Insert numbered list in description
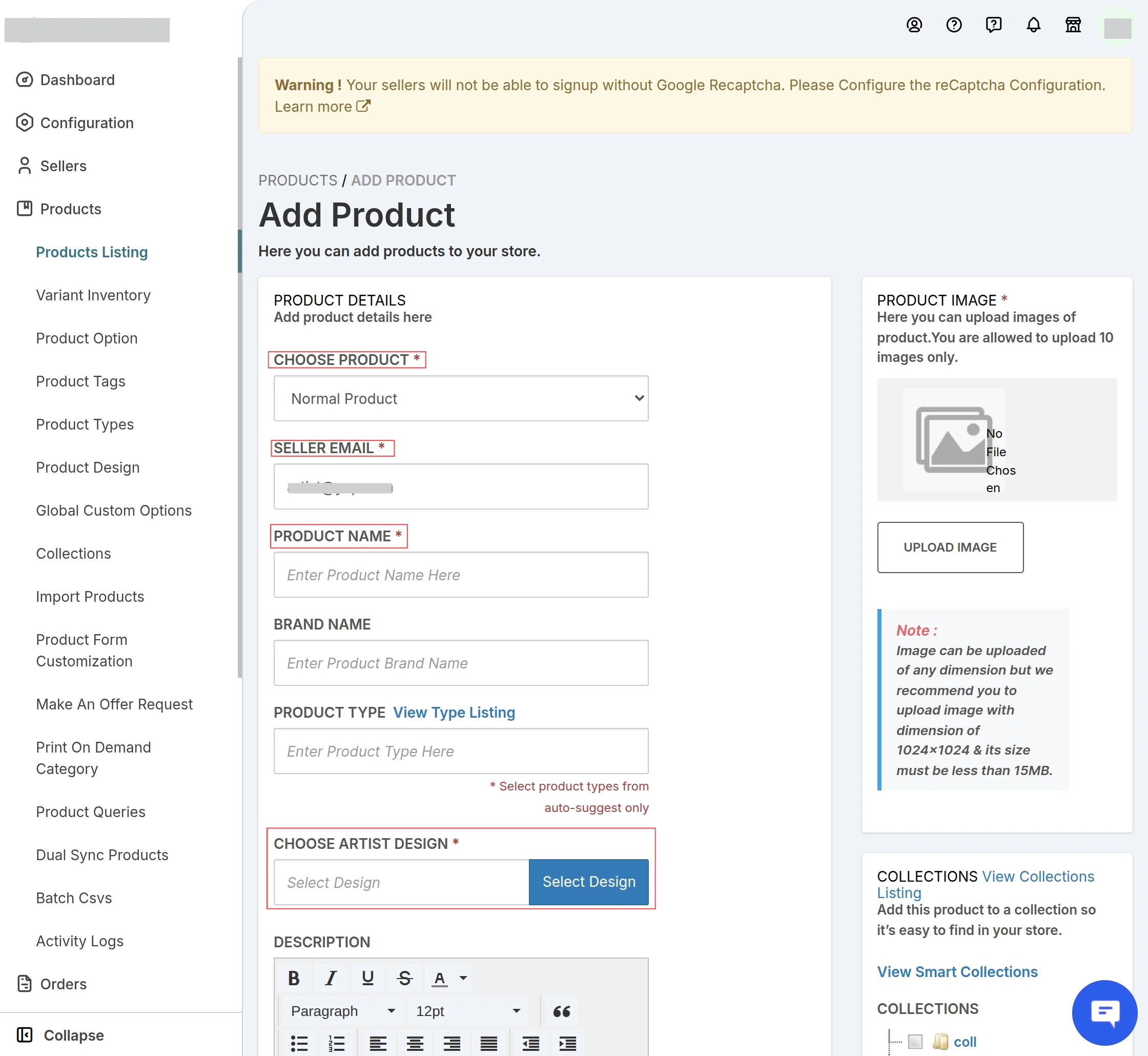Image resolution: width=1148 pixels, height=1056 pixels. pos(336,1043)
